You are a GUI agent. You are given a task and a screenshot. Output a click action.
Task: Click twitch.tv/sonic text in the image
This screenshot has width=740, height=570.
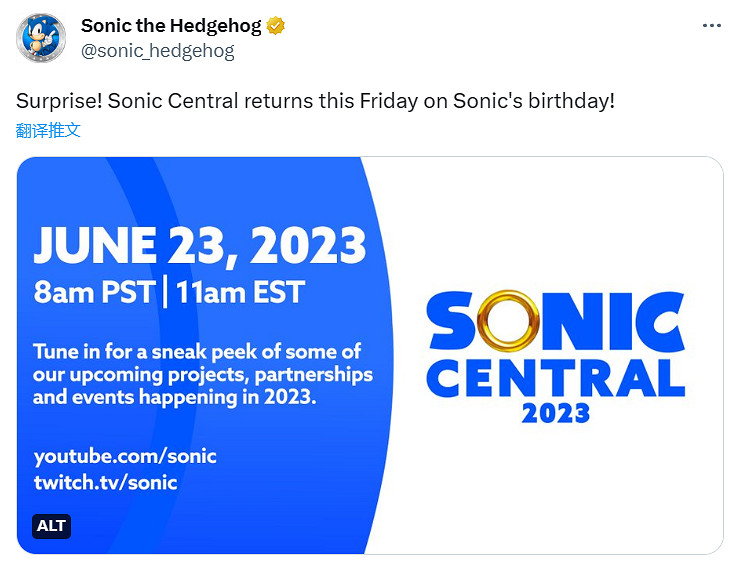(105, 482)
